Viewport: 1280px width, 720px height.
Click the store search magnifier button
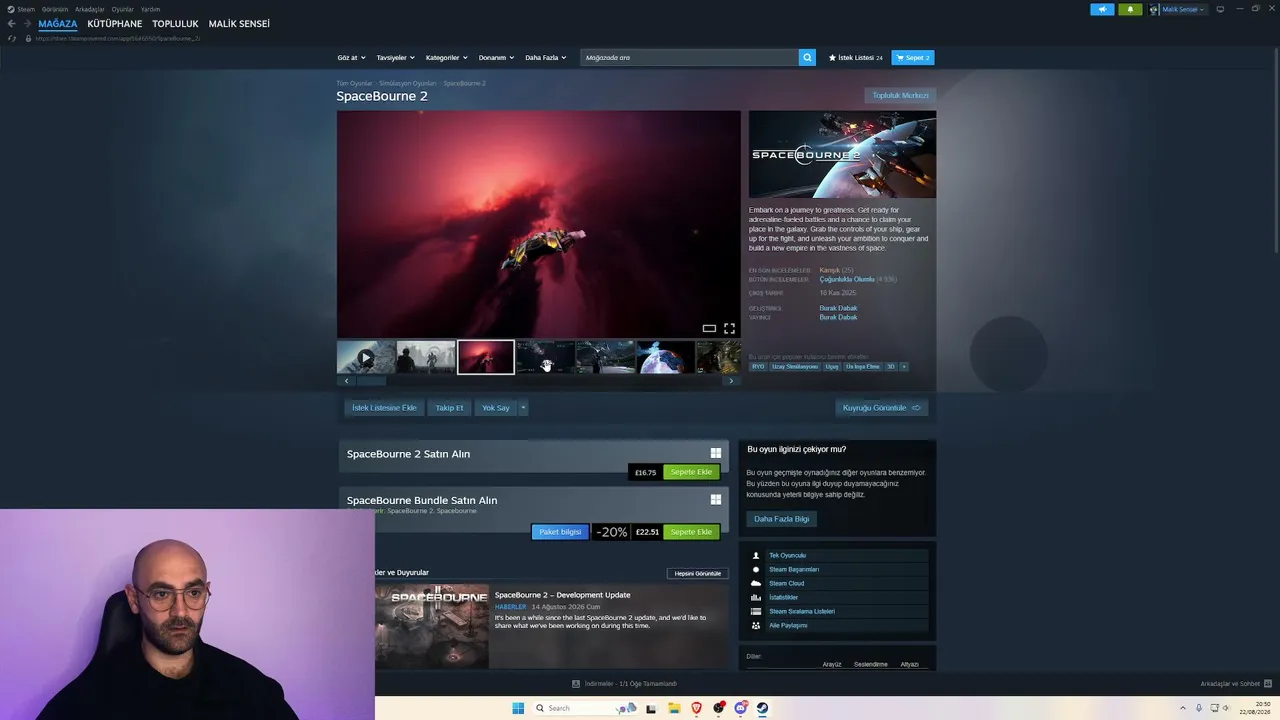807,58
